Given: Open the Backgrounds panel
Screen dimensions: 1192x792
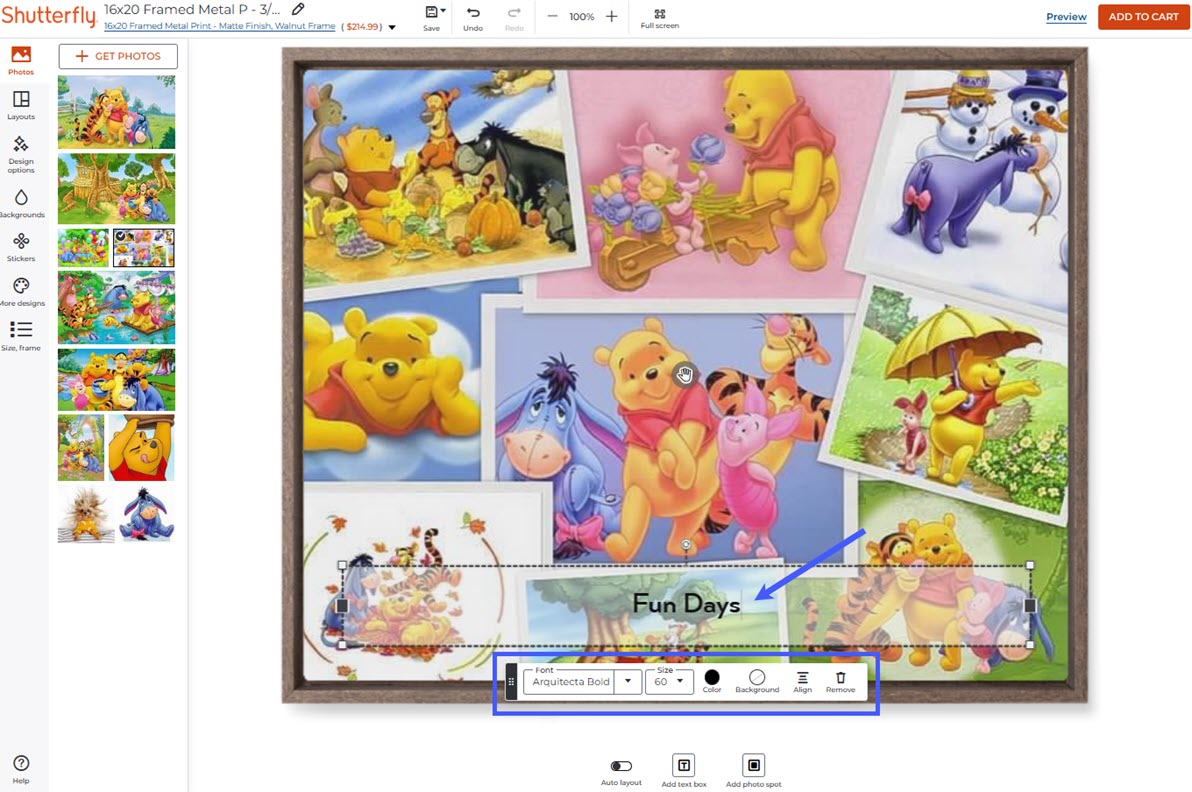Looking at the screenshot, I should [21, 203].
